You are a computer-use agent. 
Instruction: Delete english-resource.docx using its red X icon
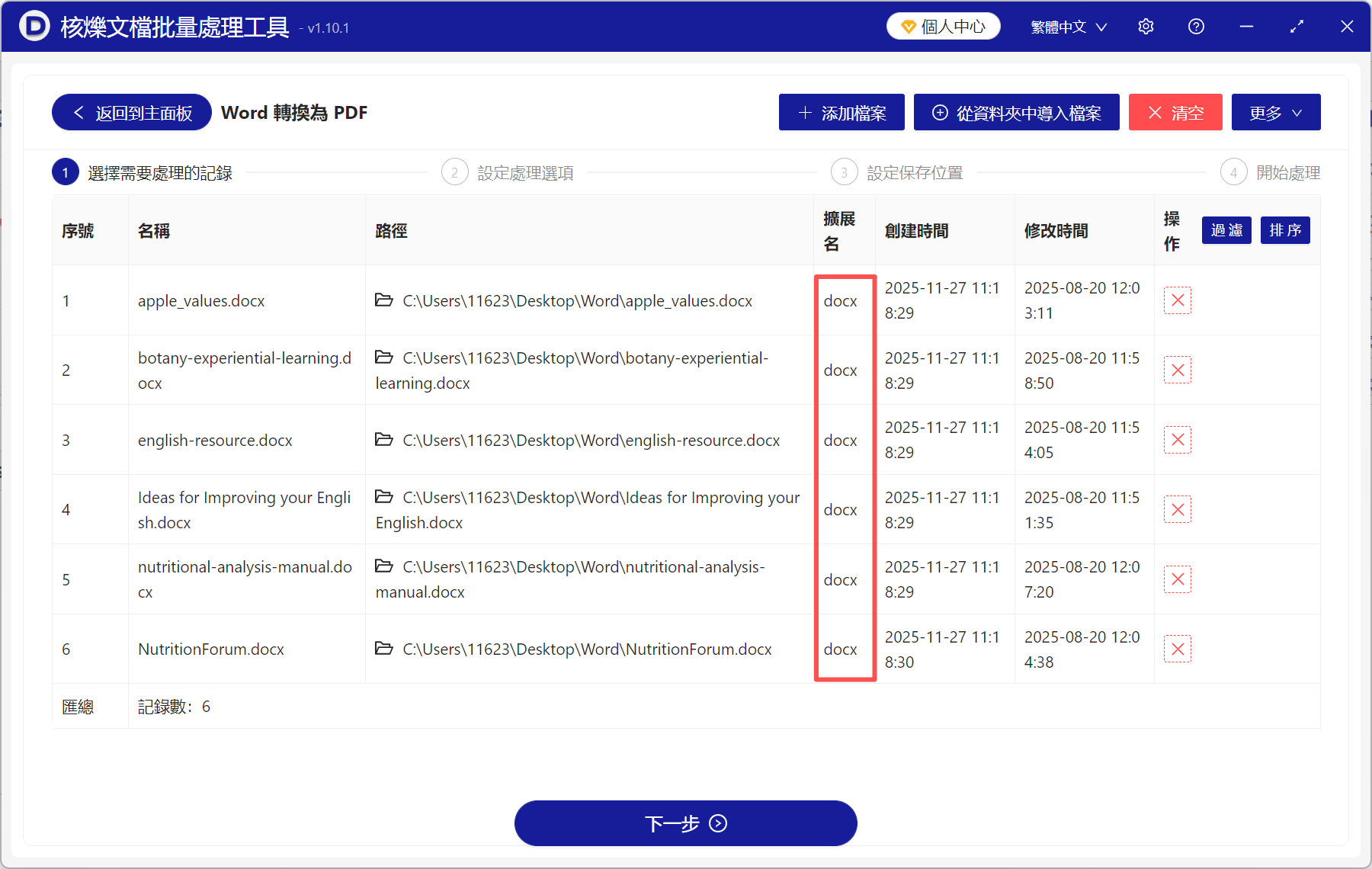click(x=1178, y=440)
